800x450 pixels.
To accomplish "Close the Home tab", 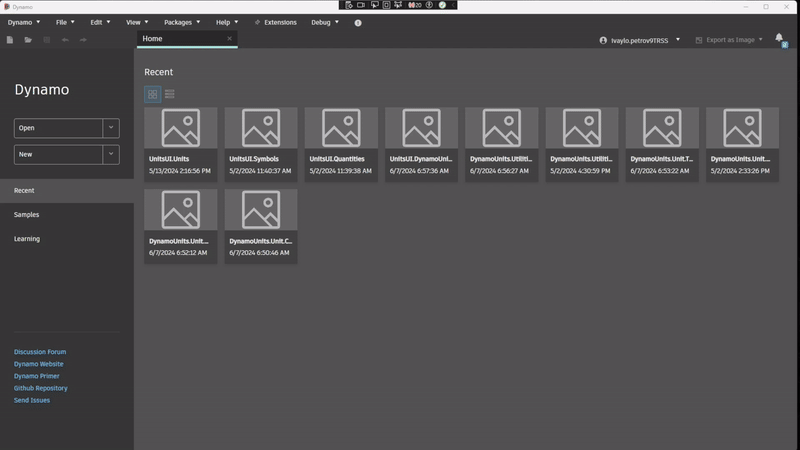I will tap(229, 39).
